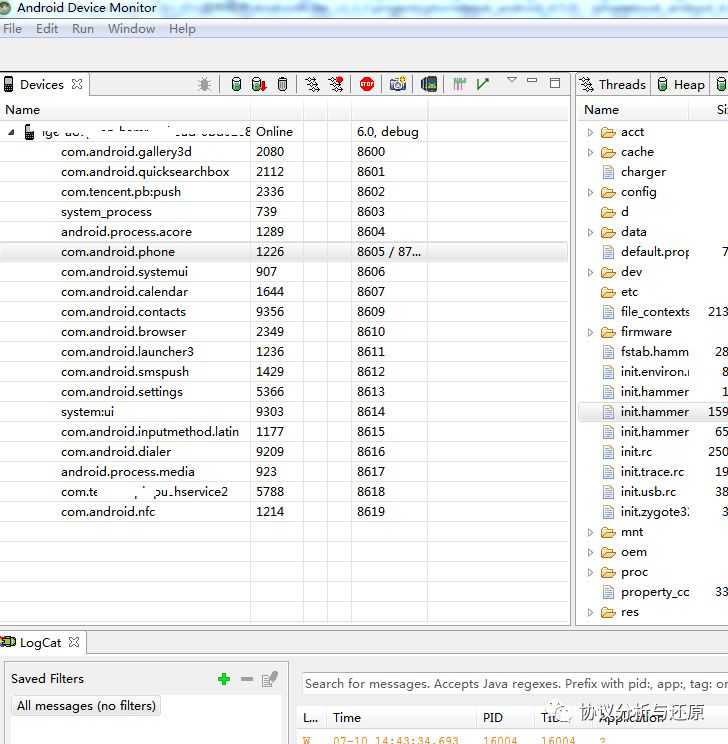Select the file_contexts file
728x744 pixels.
[655, 312]
